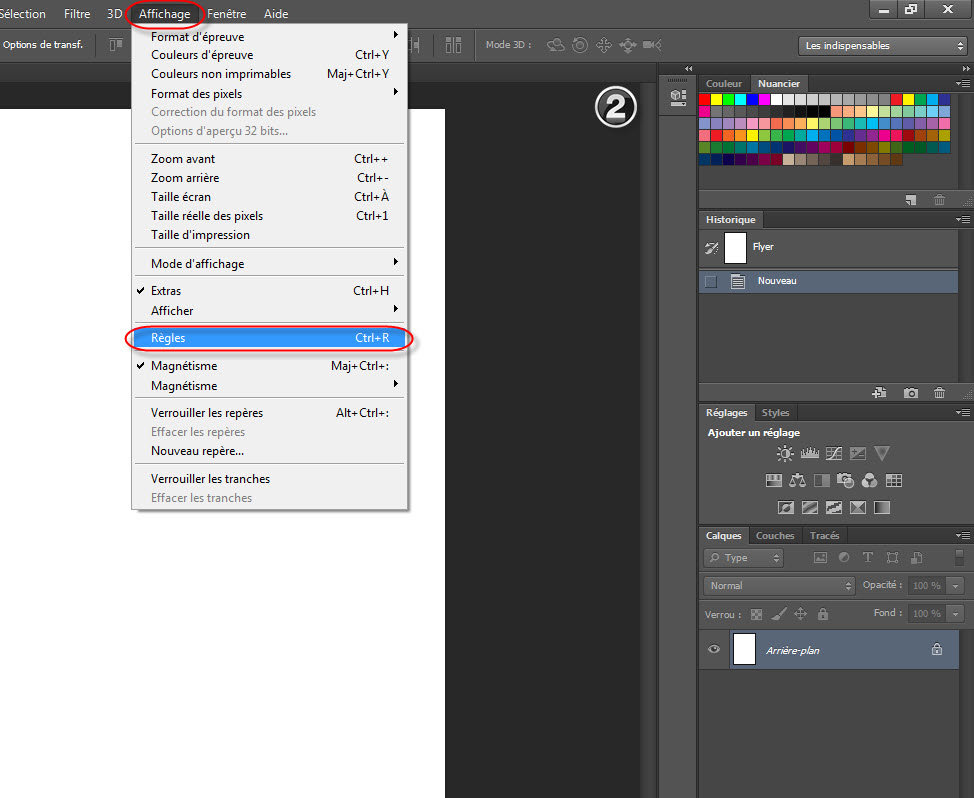Add a Color Lookup adjustment (grid icon)

894,480
